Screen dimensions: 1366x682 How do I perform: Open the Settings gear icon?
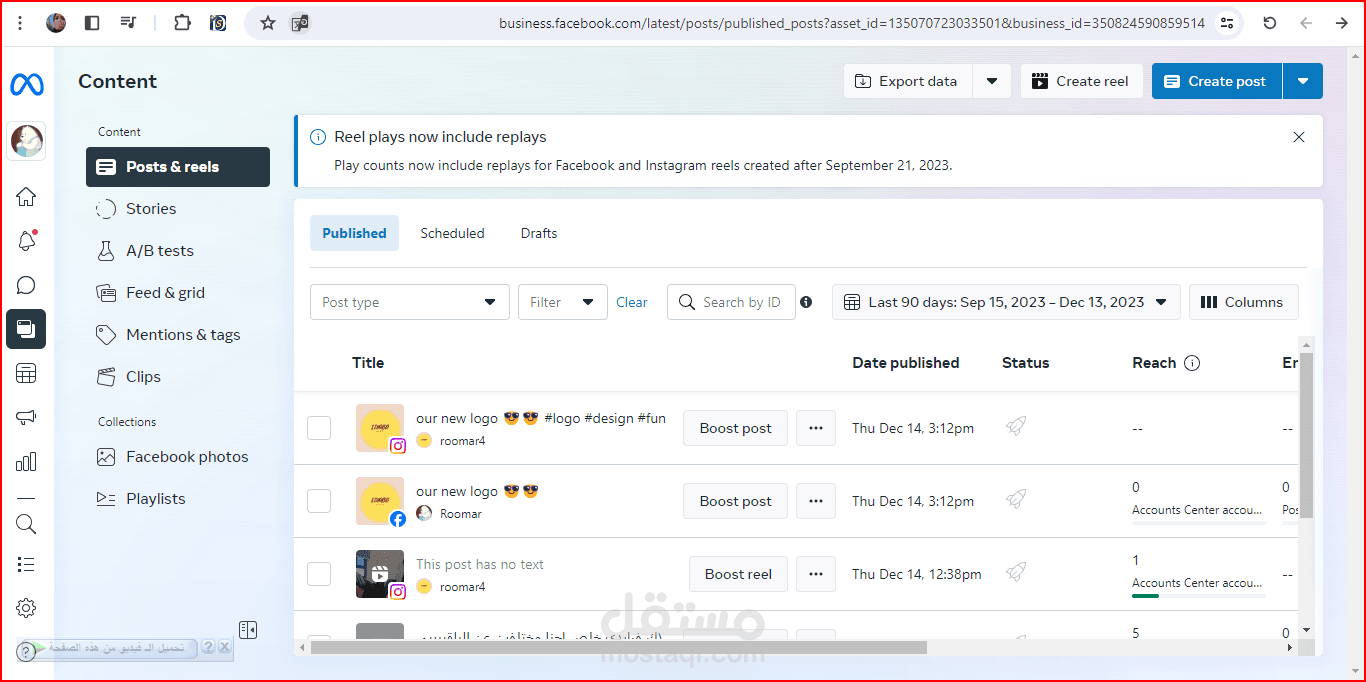pyautogui.click(x=27, y=608)
